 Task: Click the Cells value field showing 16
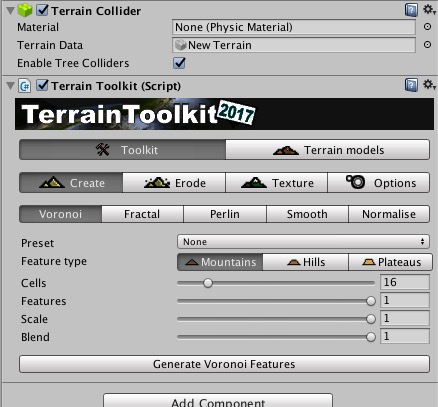(x=405, y=282)
